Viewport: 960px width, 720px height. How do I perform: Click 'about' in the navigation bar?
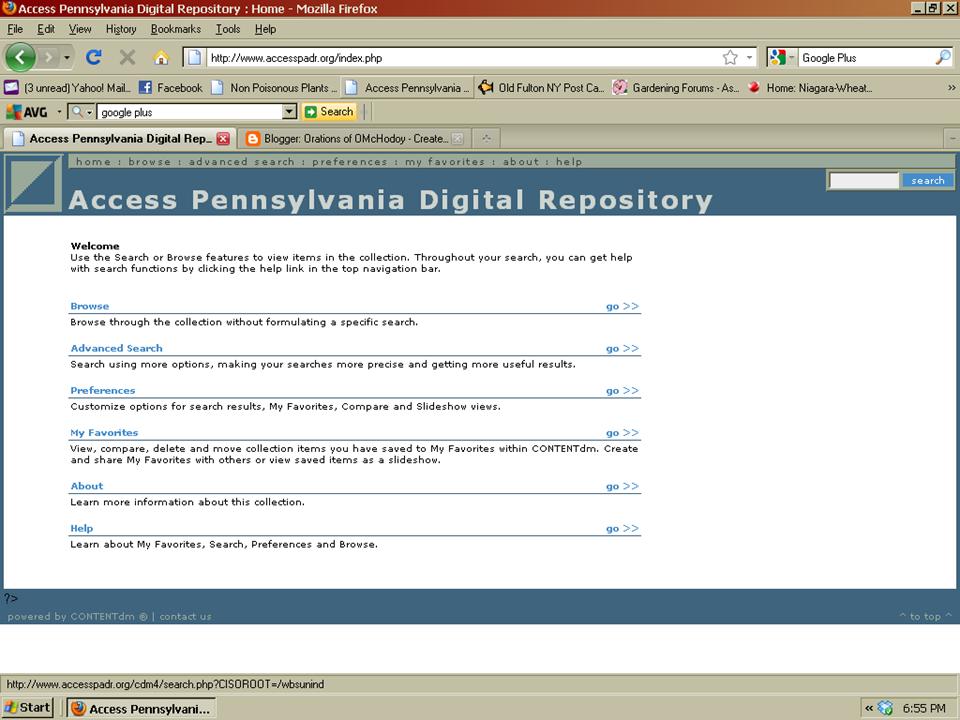[521, 162]
